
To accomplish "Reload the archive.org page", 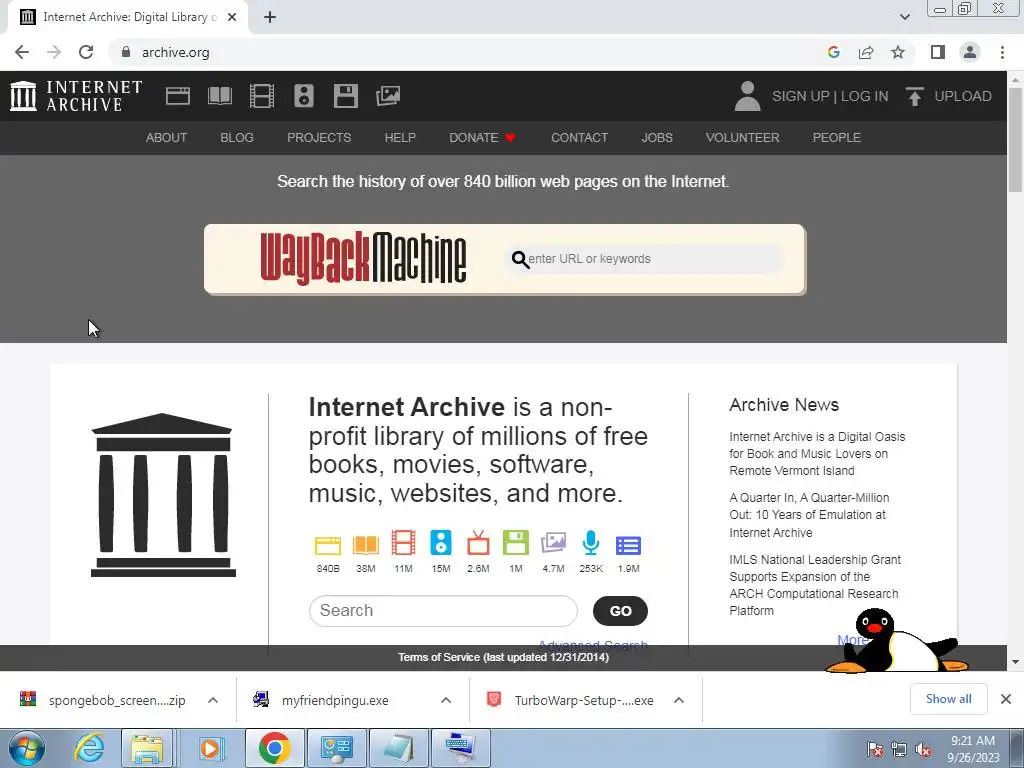I will 86,52.
